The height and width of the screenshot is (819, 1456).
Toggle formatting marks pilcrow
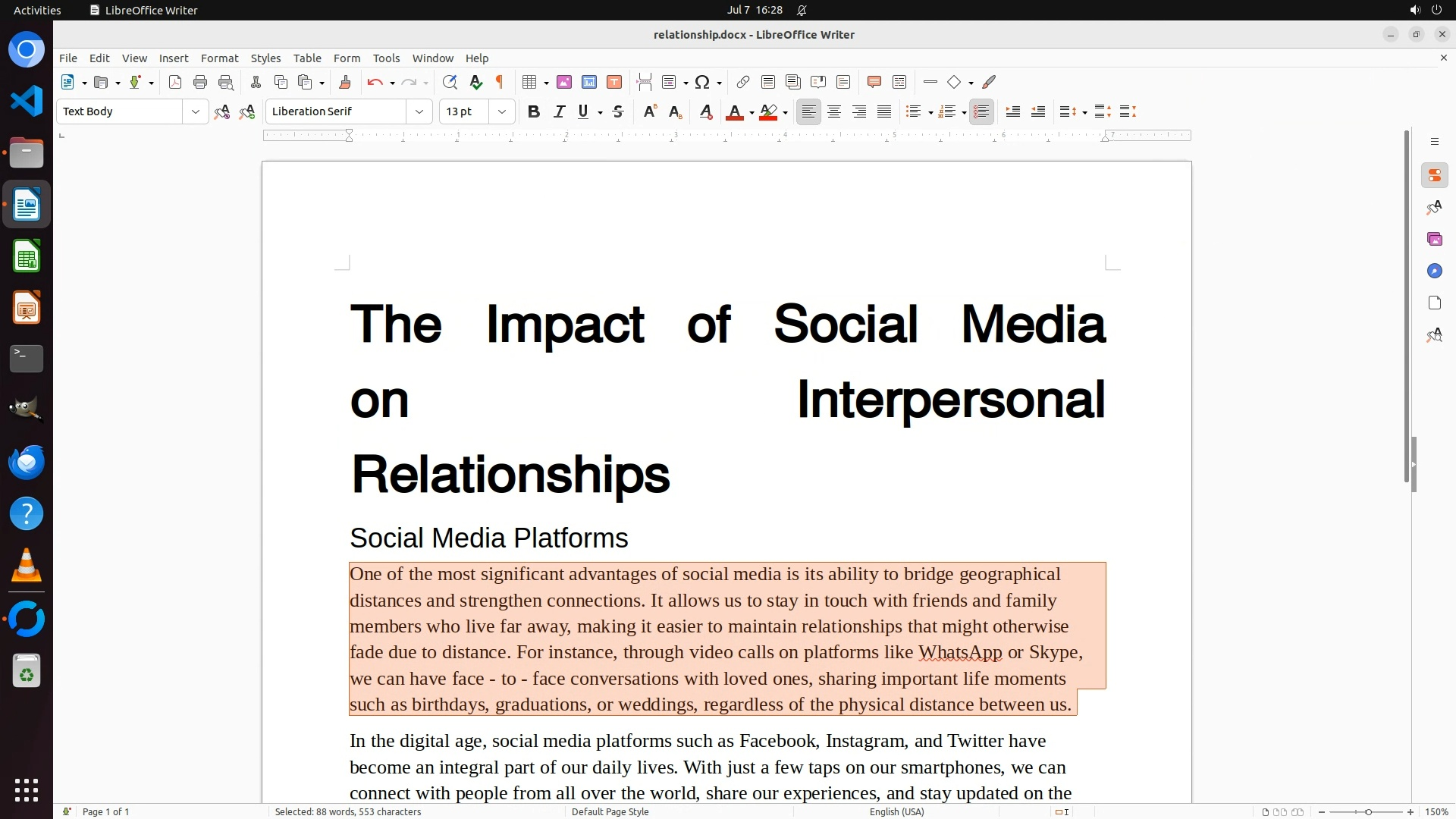pyautogui.click(x=500, y=82)
